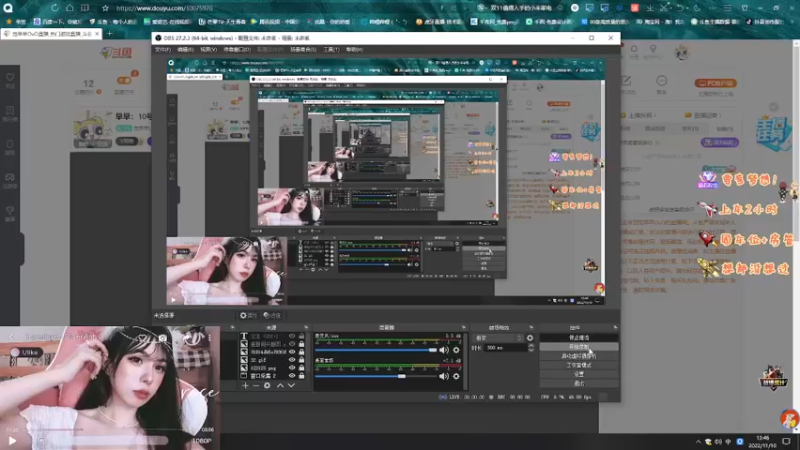Open the source 滤镜 filters button
The height and width of the screenshot is (450, 800).
[x=272, y=316]
